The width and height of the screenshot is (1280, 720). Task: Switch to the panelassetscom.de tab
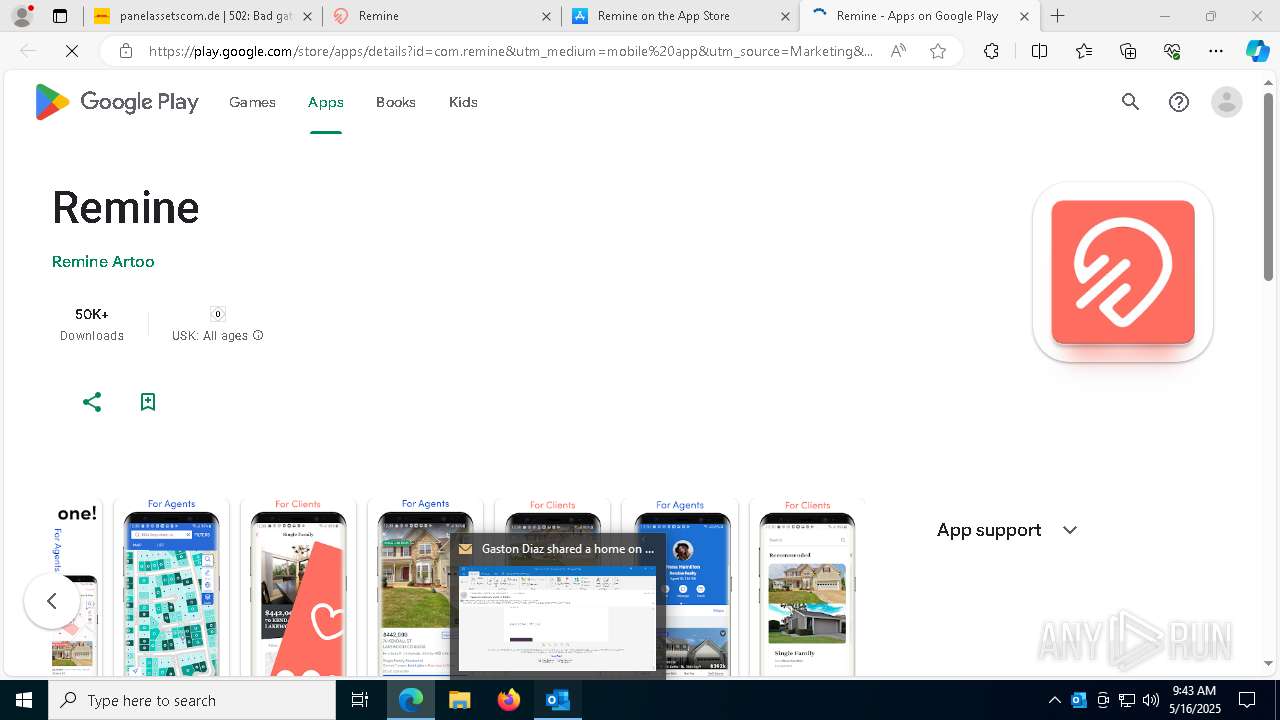coord(202,16)
